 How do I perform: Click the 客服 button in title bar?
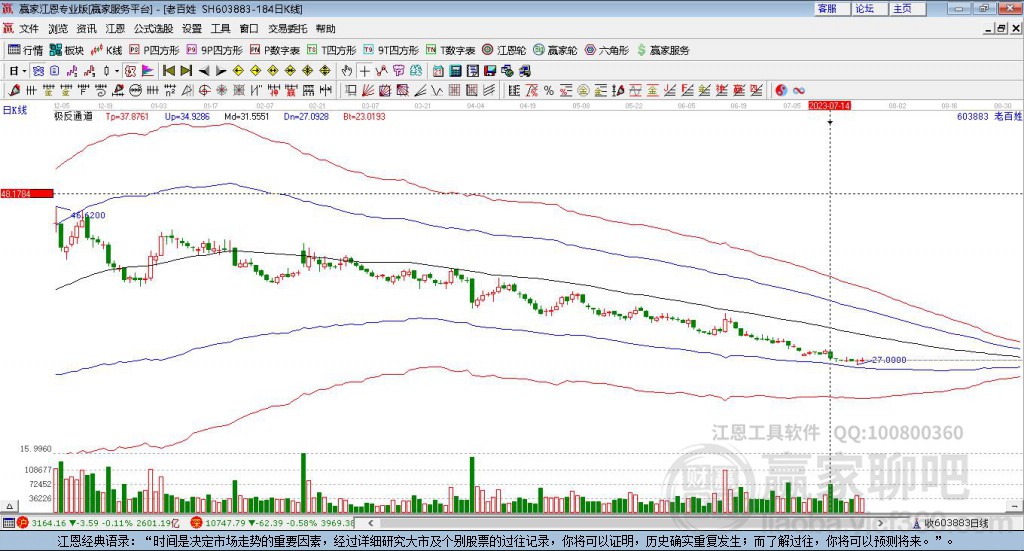pyautogui.click(x=831, y=8)
